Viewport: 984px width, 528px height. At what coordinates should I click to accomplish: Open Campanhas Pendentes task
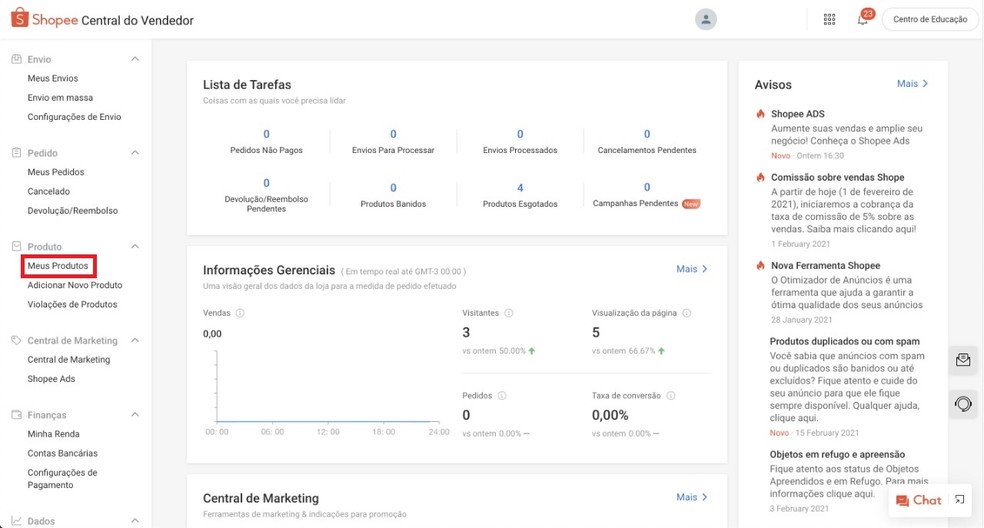(x=647, y=195)
